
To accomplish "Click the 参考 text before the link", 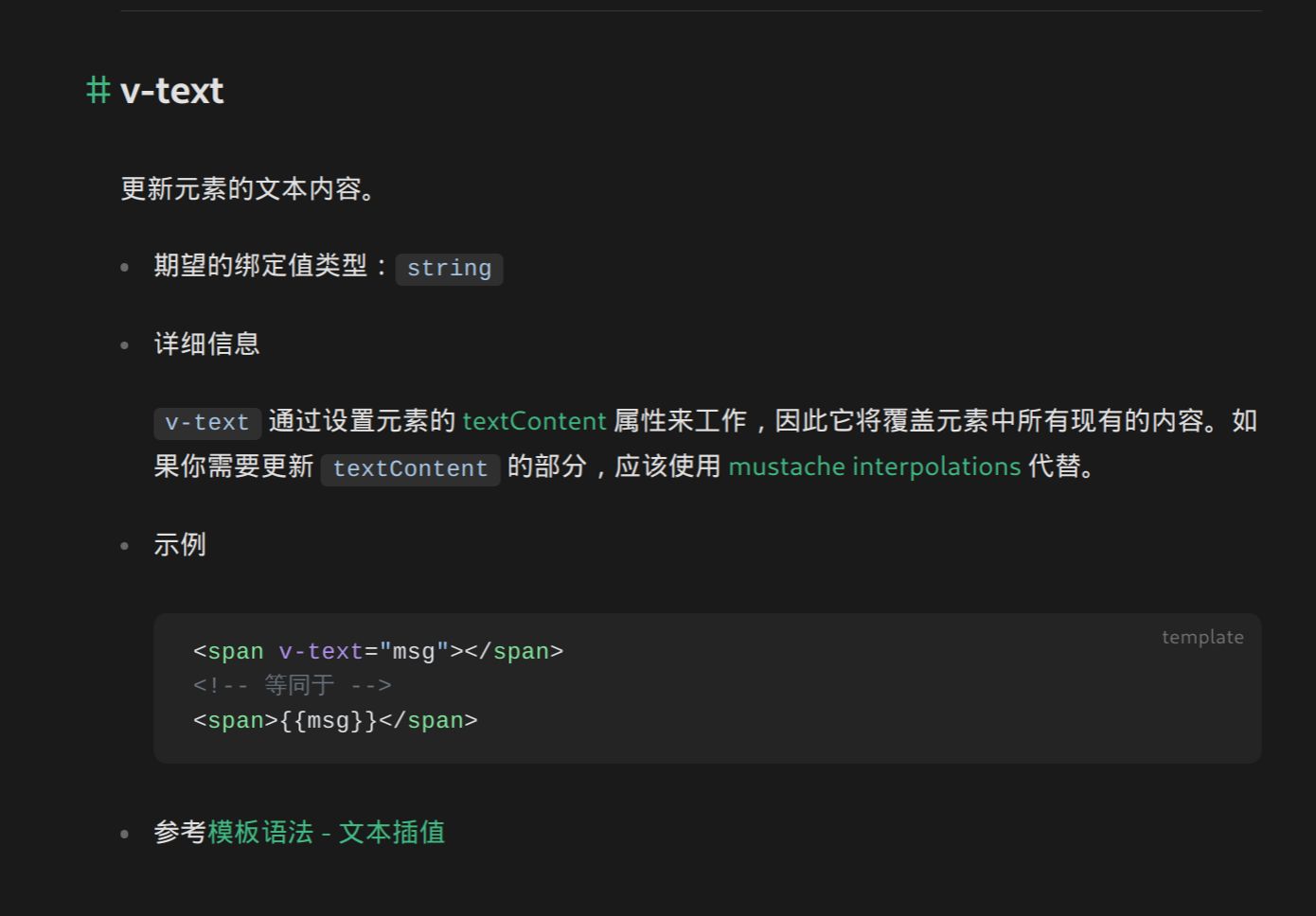I will click(180, 833).
